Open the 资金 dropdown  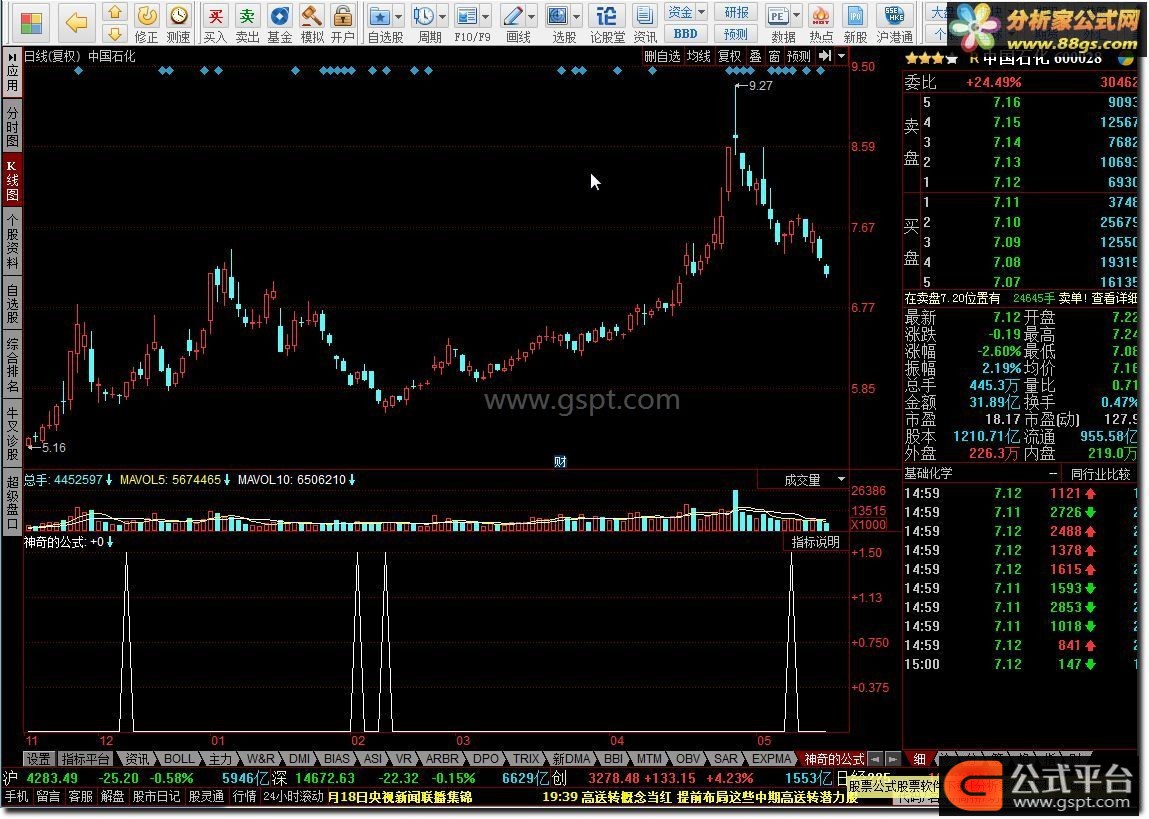[x=686, y=12]
